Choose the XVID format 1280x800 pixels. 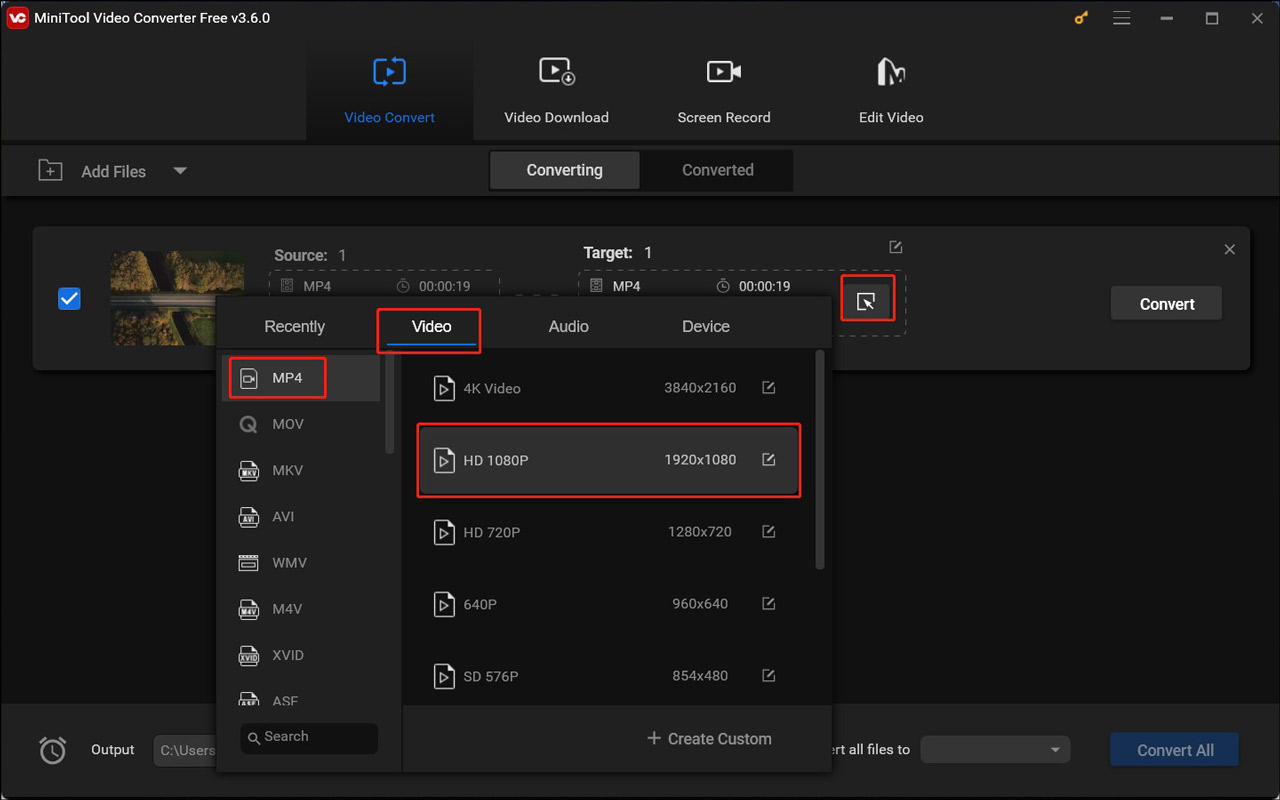click(301, 655)
